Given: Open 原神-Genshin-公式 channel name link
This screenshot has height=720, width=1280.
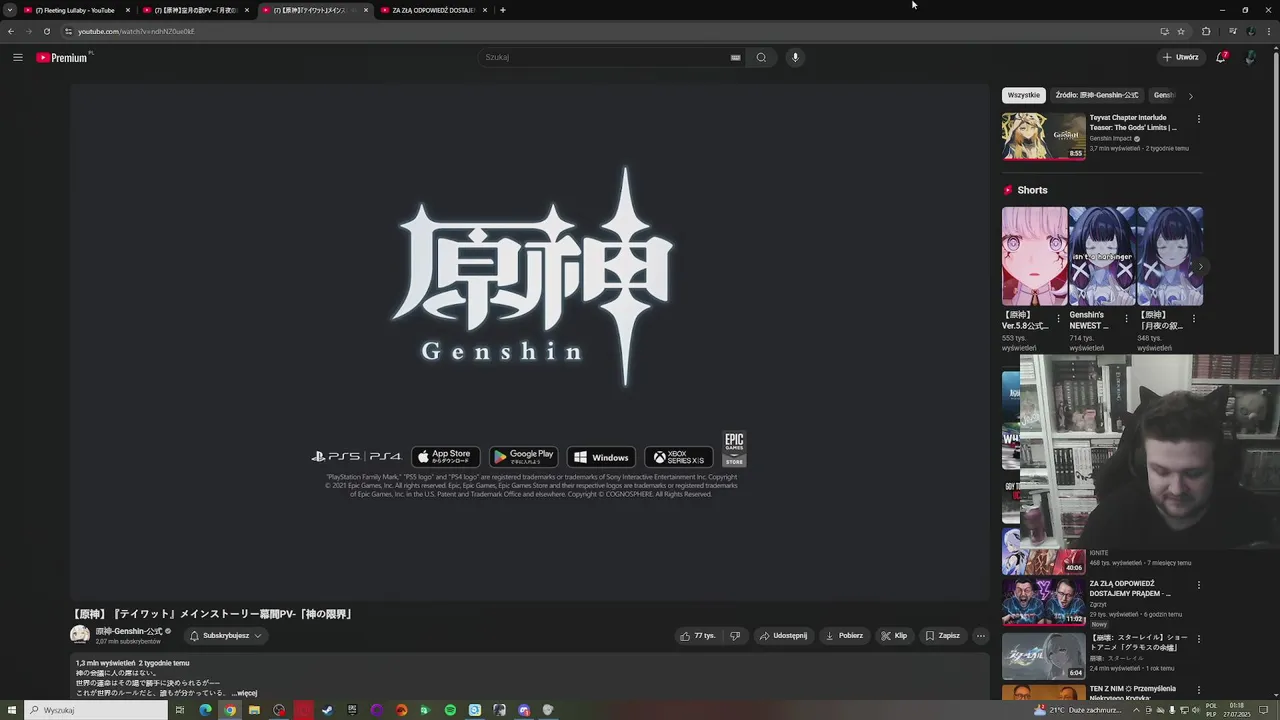Looking at the screenshot, I should click(129, 631).
